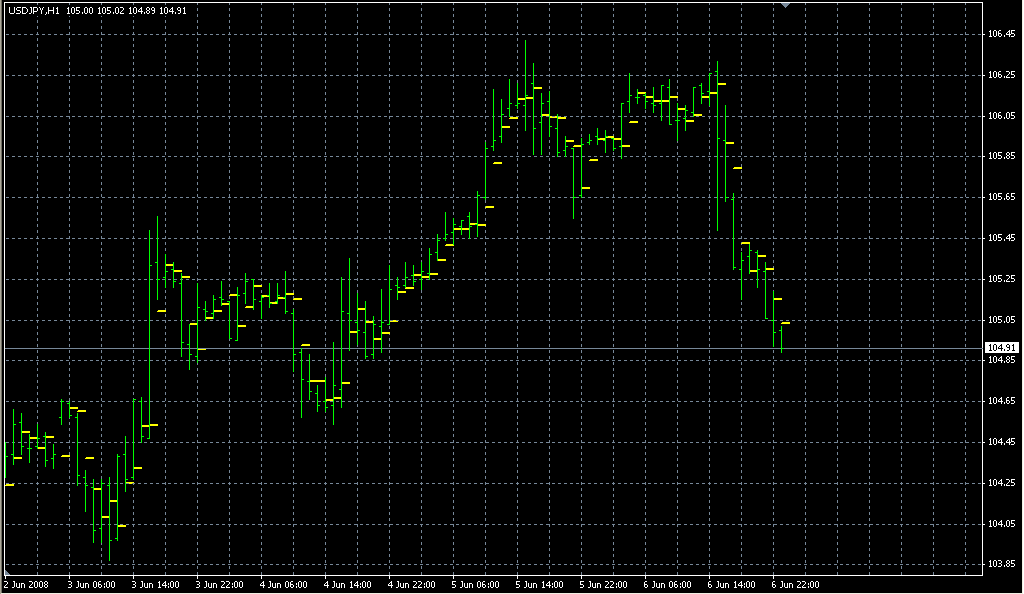Click the 105.65 price axis label
The height and width of the screenshot is (594, 1024).
1002,197
